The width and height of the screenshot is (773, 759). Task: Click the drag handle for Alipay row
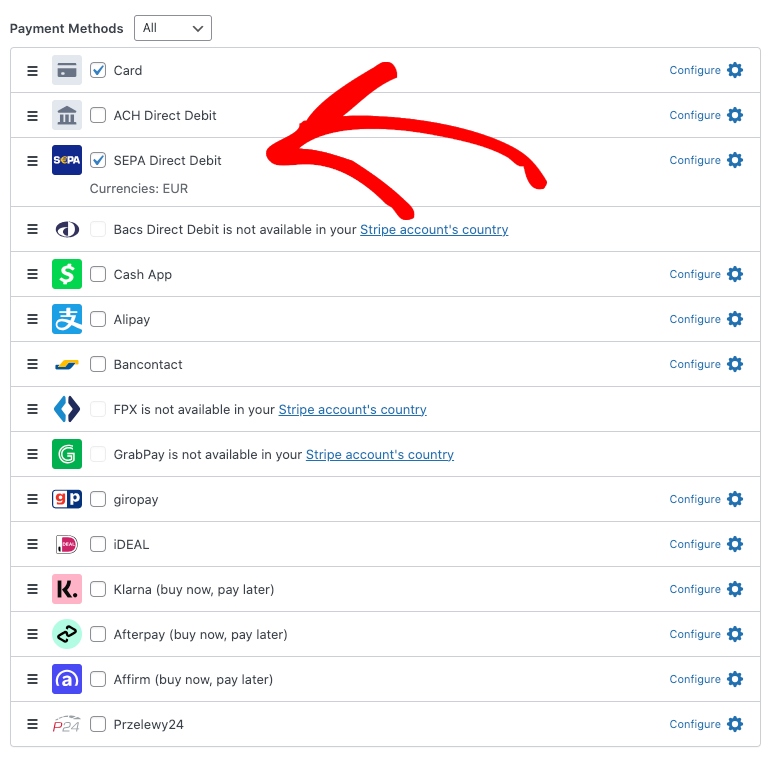tap(32, 319)
